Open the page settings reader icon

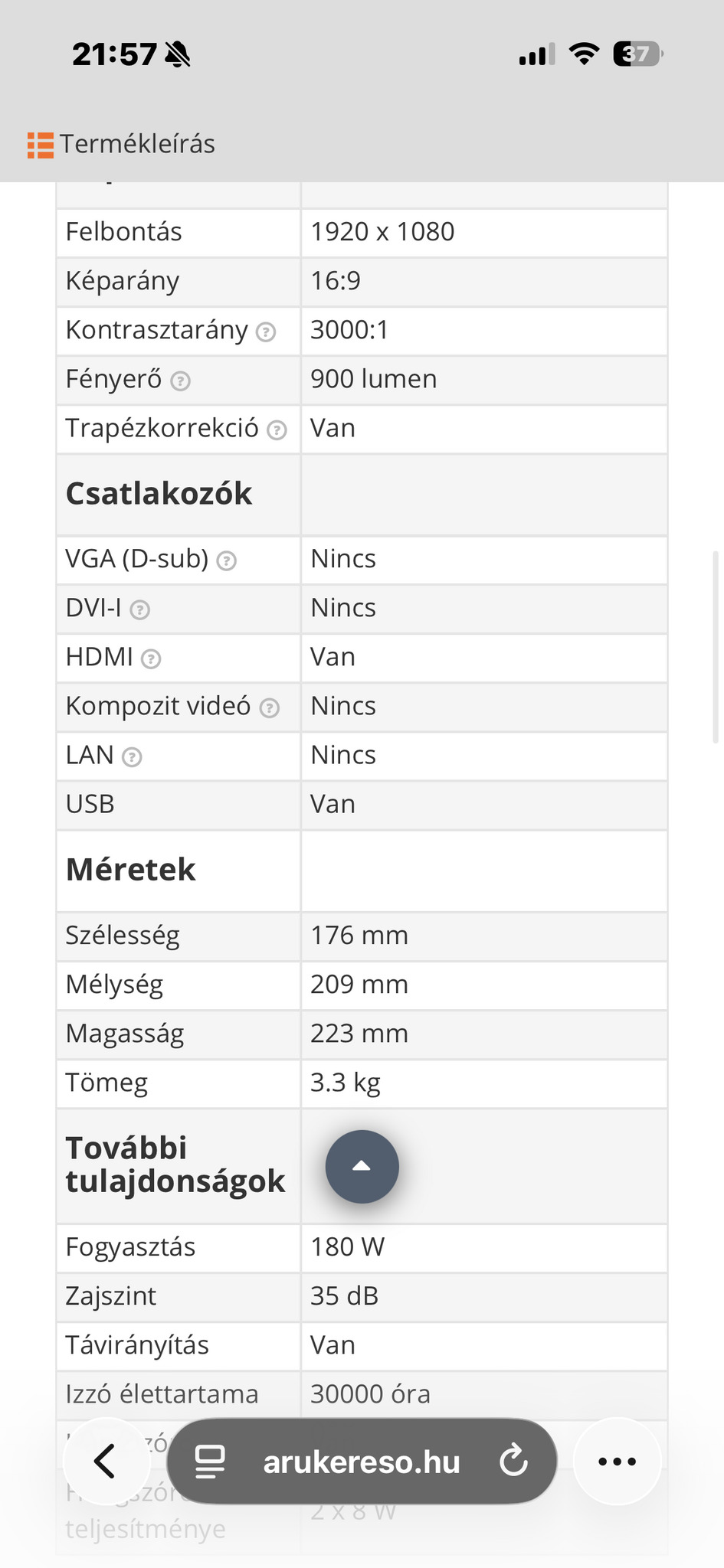[210, 1462]
